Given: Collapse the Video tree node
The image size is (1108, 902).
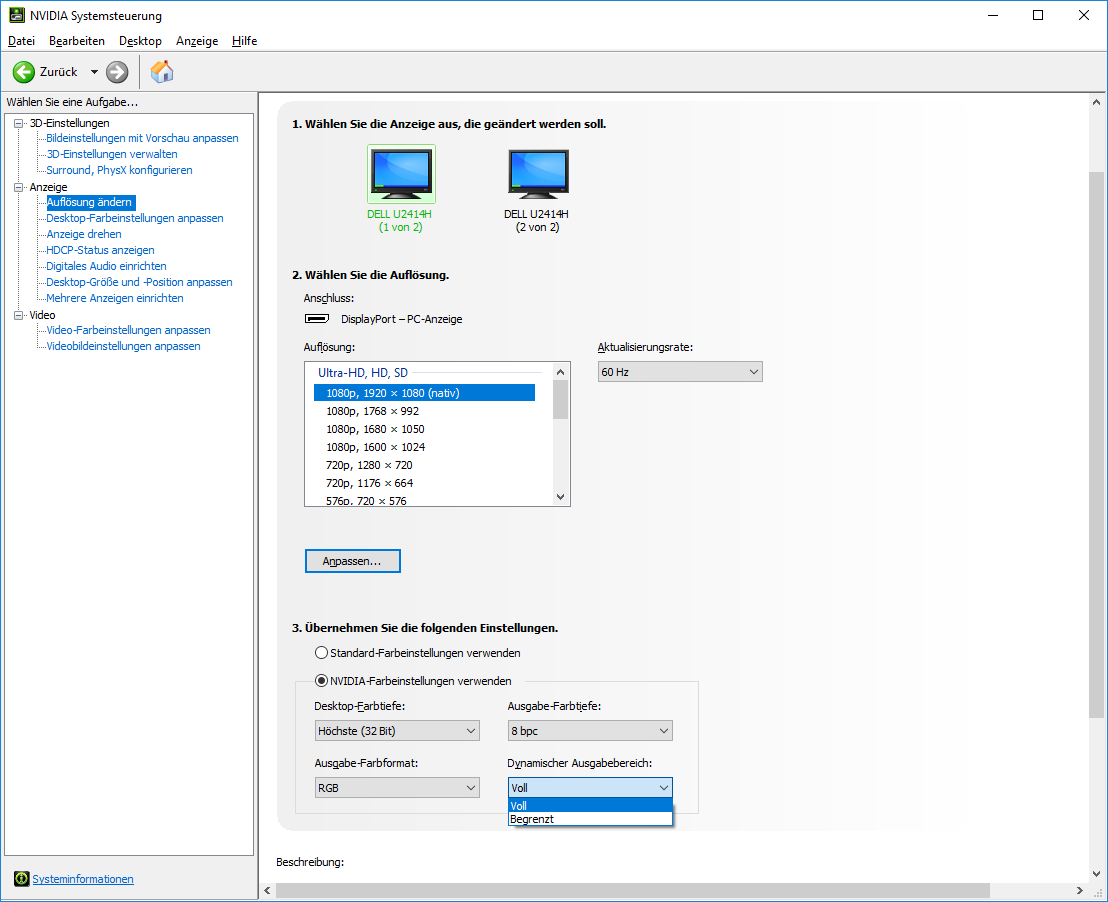Looking at the screenshot, I should pyautogui.click(x=18, y=315).
